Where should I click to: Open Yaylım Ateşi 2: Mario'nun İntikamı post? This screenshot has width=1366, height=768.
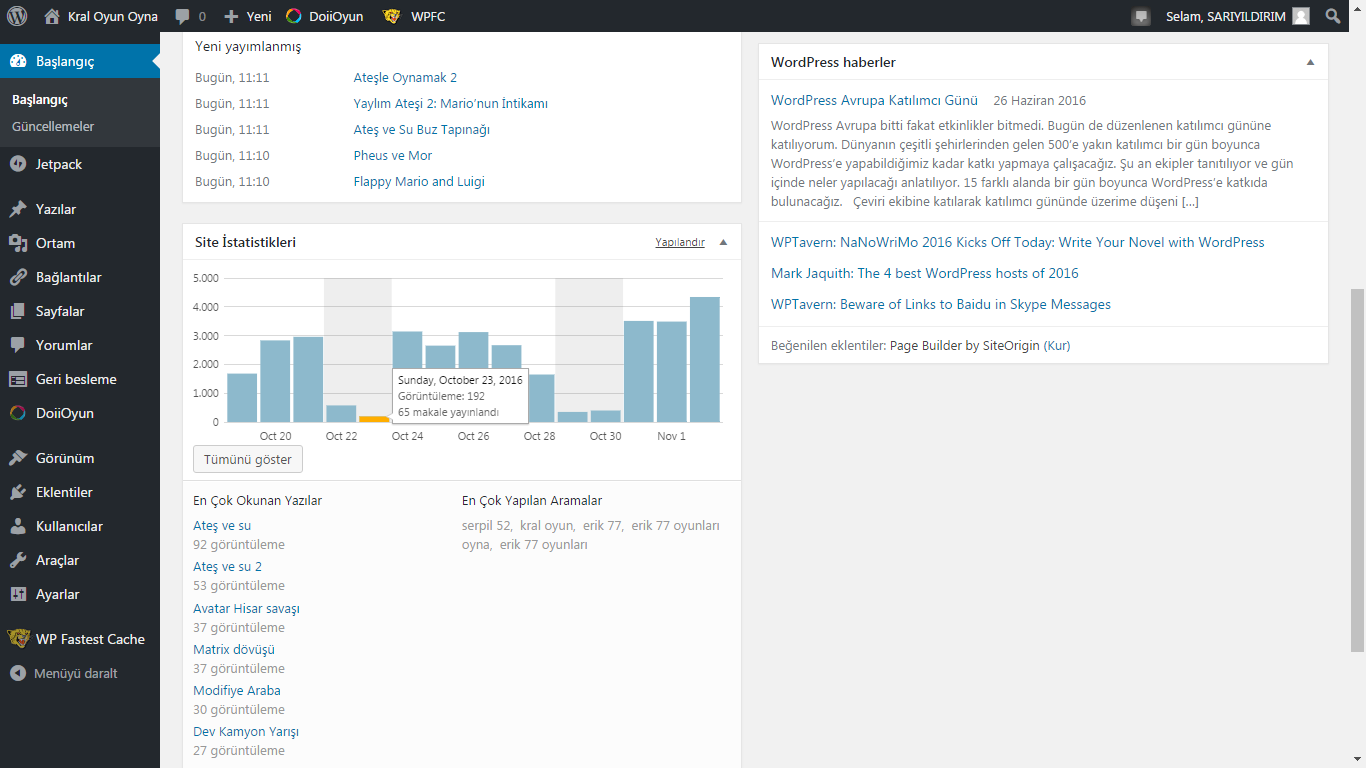tap(451, 104)
